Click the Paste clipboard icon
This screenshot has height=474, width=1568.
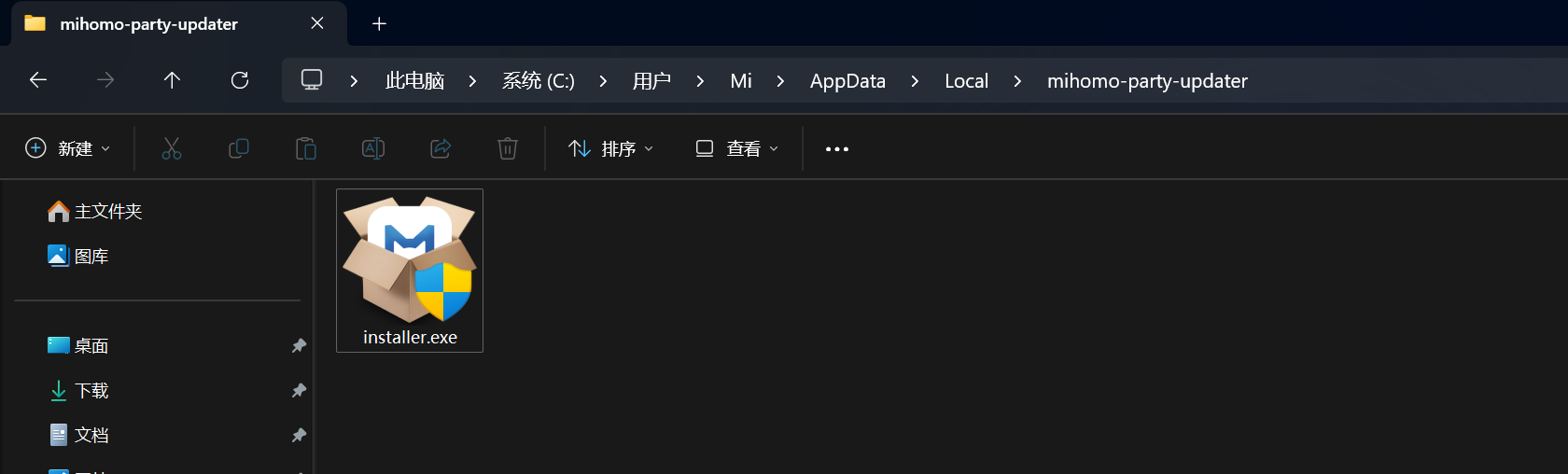point(306,148)
